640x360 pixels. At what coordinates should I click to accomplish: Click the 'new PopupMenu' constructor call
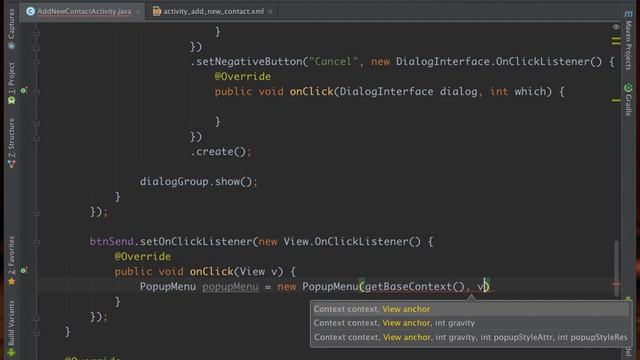click(318, 287)
